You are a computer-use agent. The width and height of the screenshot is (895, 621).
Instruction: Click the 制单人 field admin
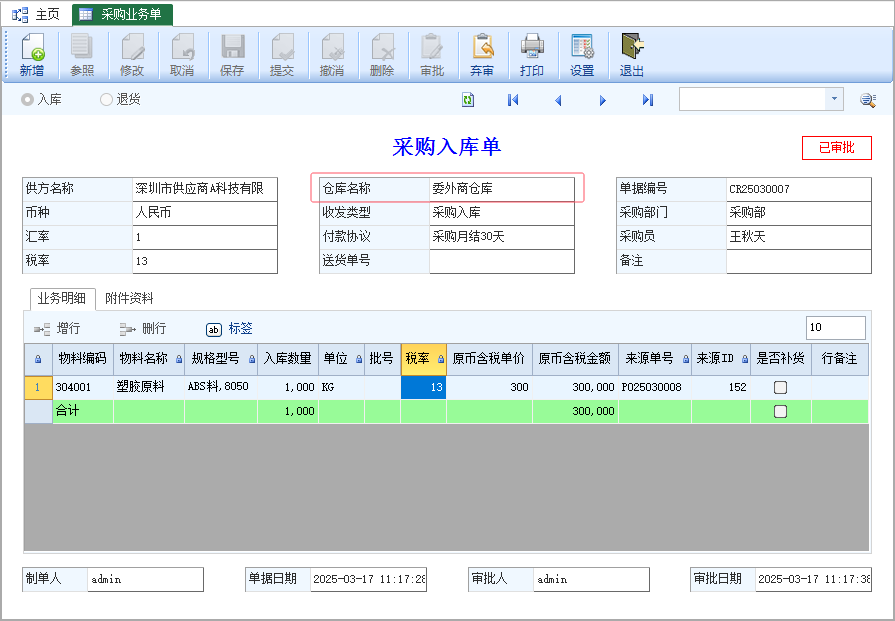(146, 579)
